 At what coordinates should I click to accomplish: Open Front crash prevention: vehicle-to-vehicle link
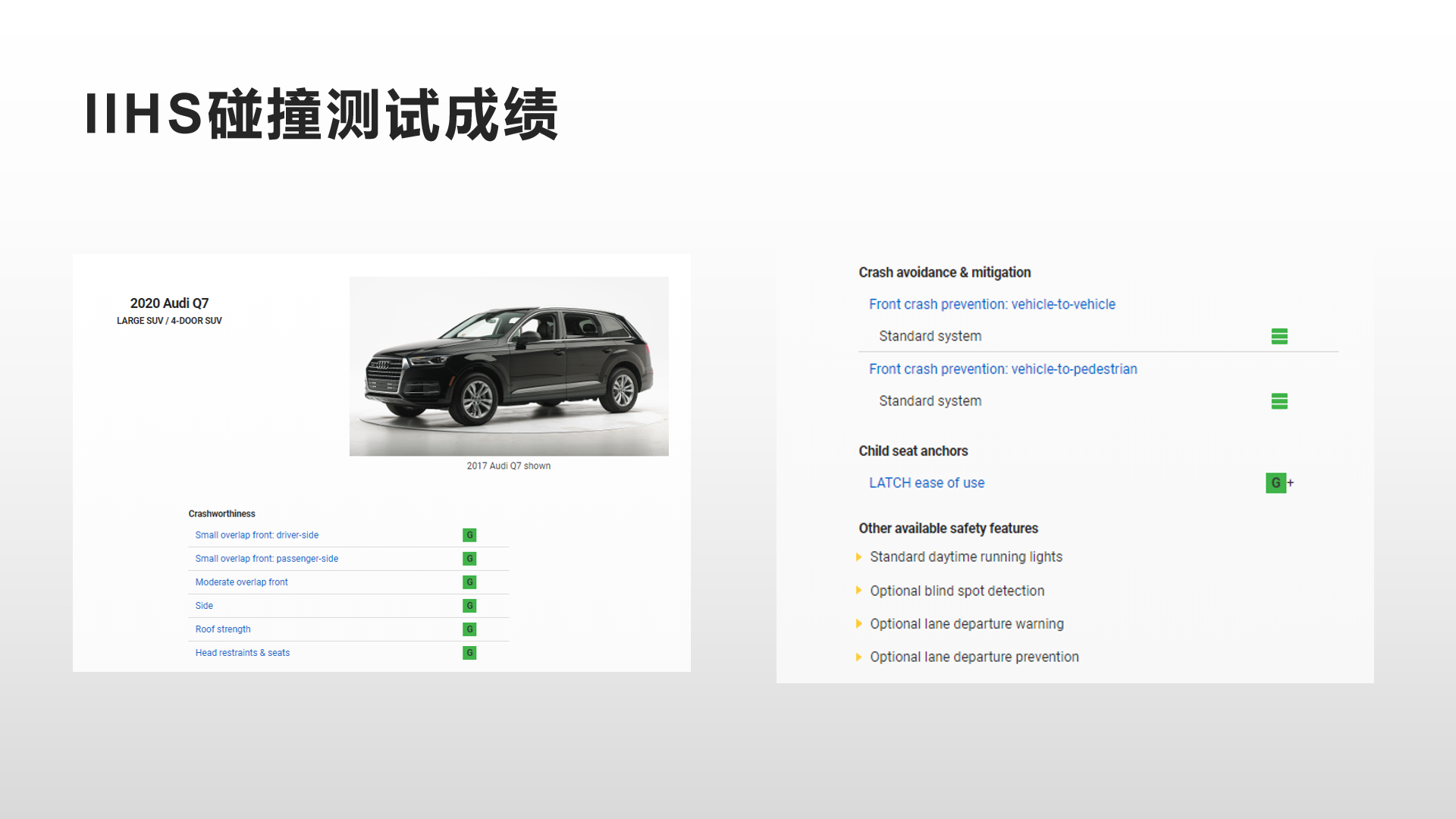tap(992, 304)
